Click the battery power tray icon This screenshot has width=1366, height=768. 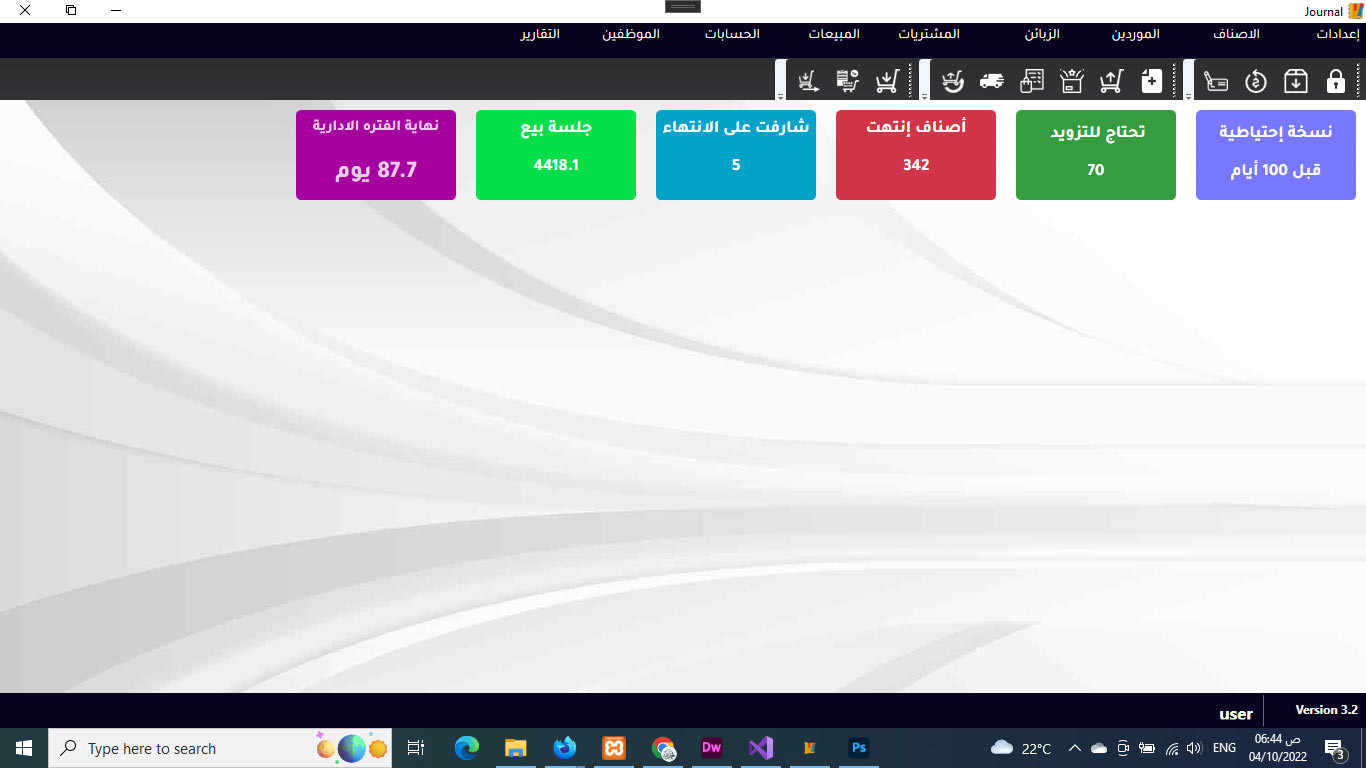coord(1147,748)
